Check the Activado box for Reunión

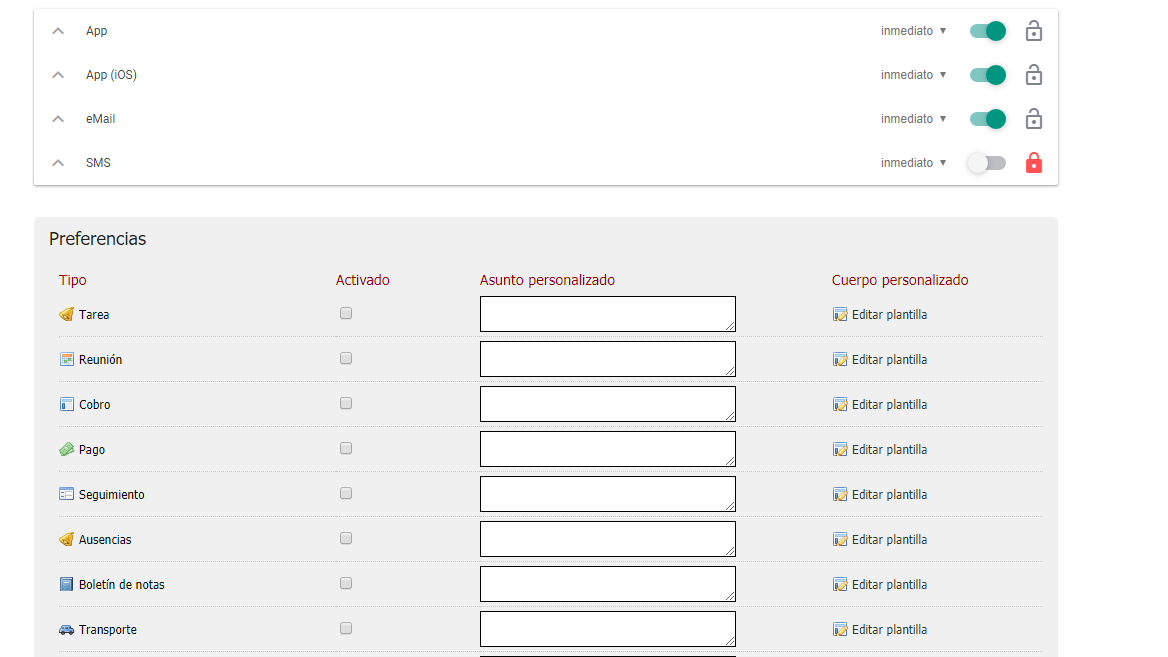click(x=346, y=358)
